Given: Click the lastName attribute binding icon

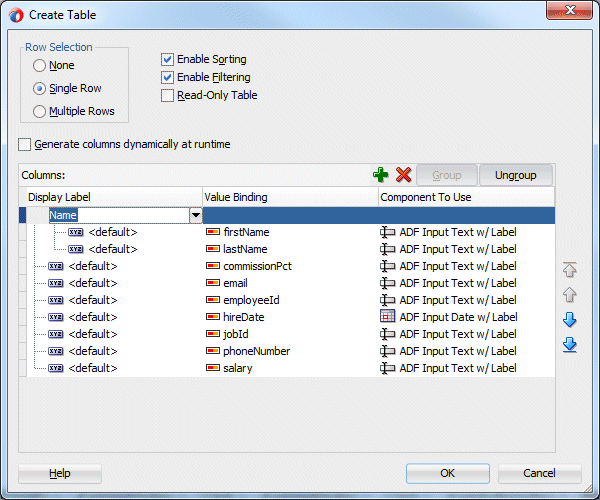Looking at the screenshot, I should 213,249.
